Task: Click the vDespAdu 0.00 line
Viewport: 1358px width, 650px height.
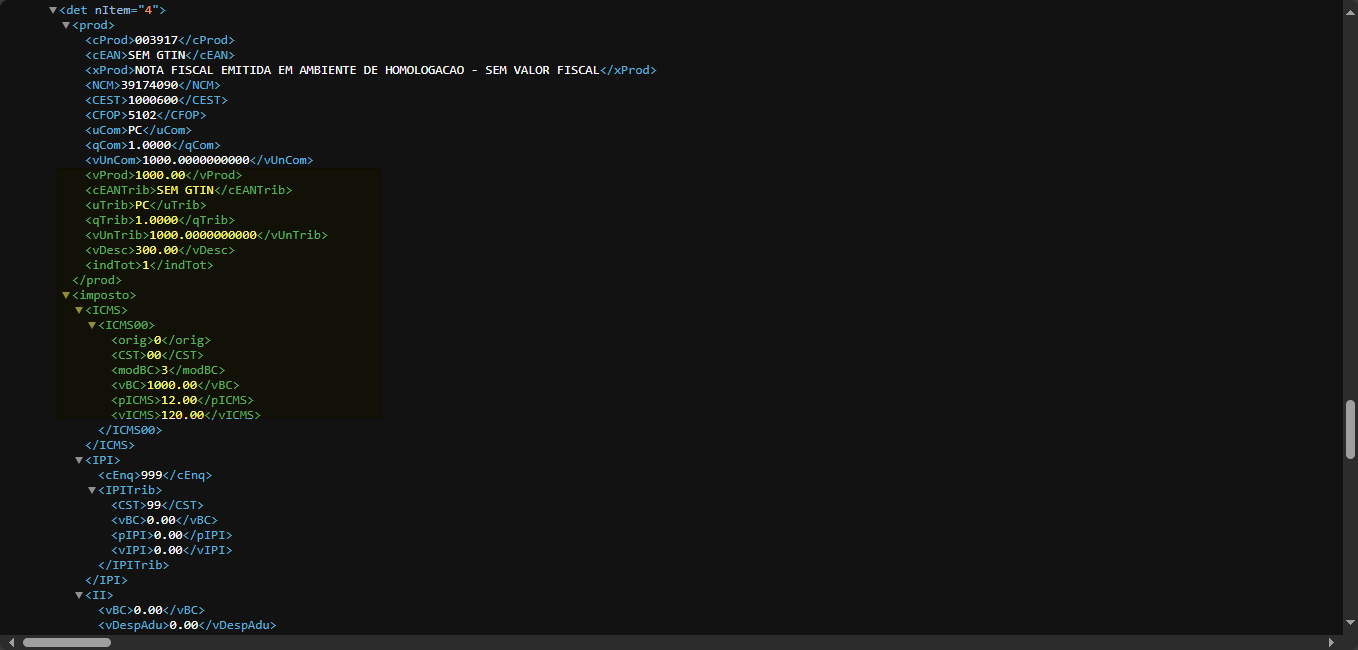Action: (x=187, y=625)
